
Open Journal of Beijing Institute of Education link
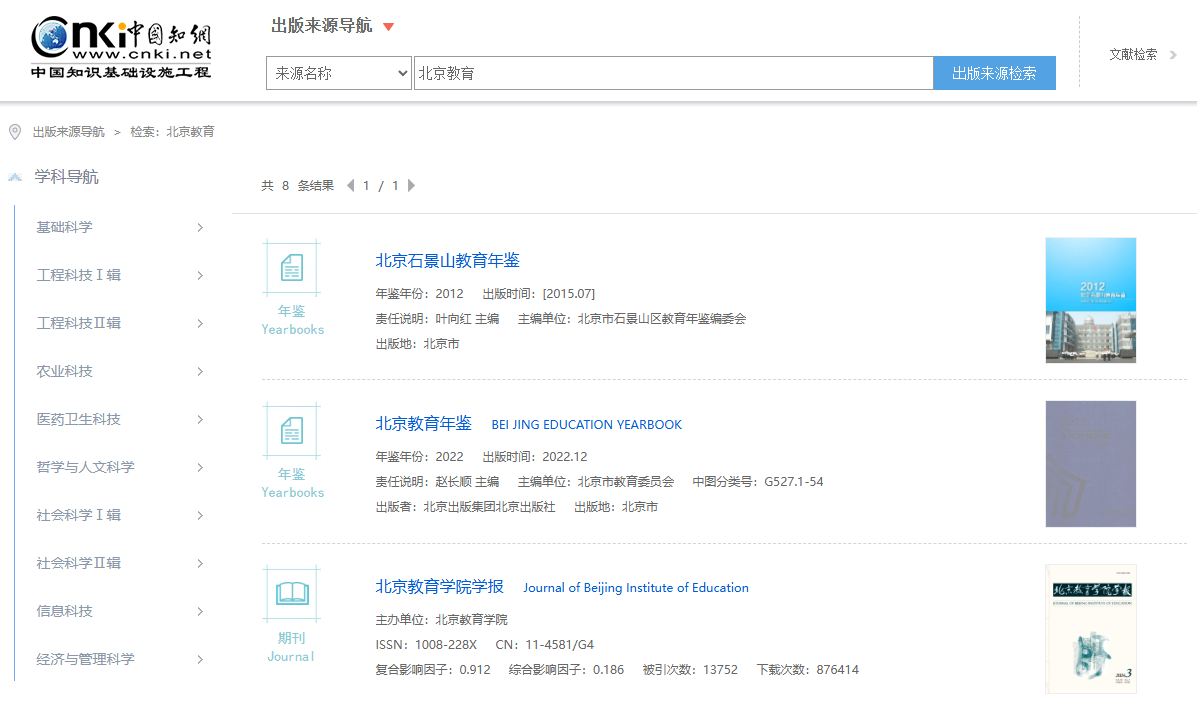pyautogui.click(x=636, y=588)
